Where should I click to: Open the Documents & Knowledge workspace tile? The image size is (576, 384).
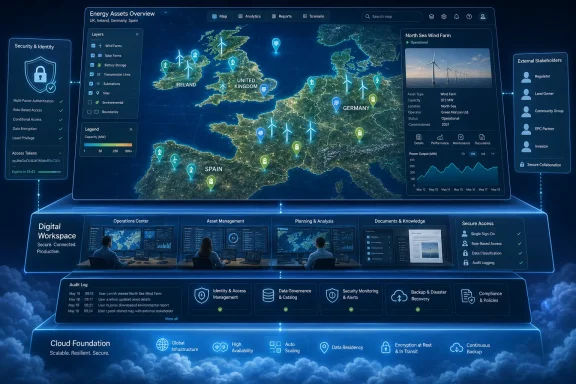[404, 243]
